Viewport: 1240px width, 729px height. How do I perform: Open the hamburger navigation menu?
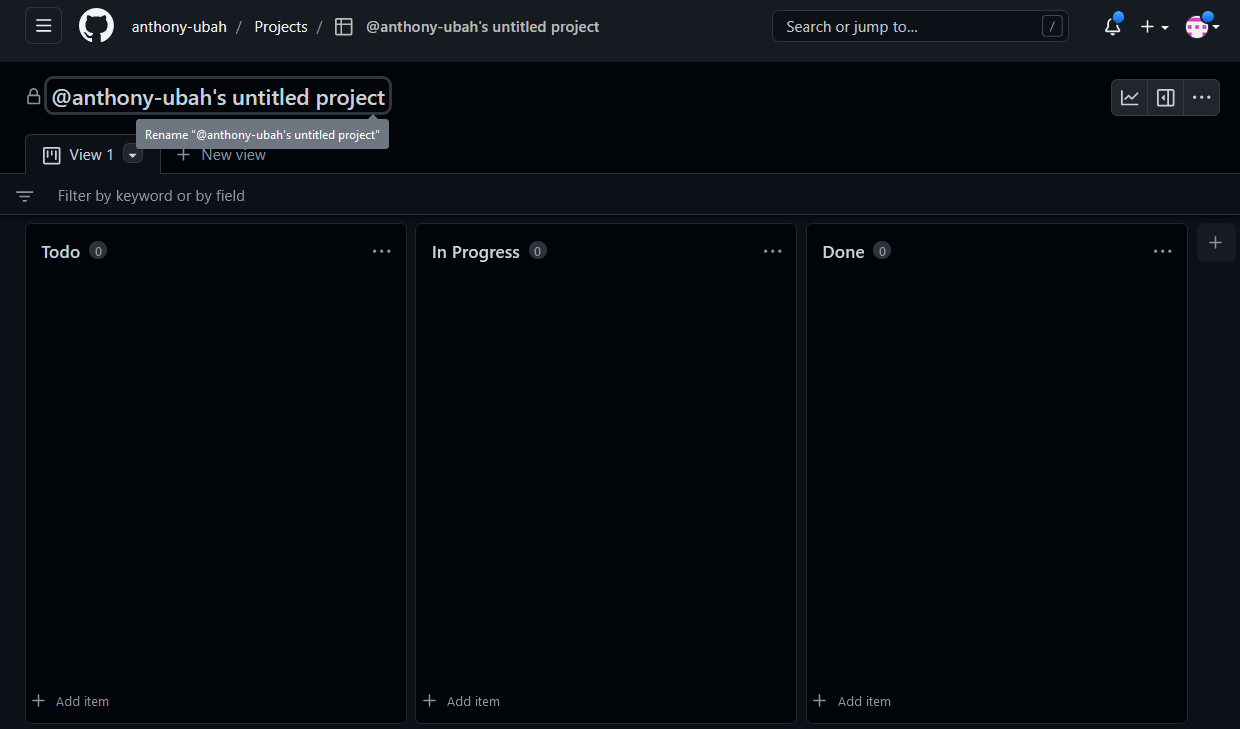(x=43, y=26)
